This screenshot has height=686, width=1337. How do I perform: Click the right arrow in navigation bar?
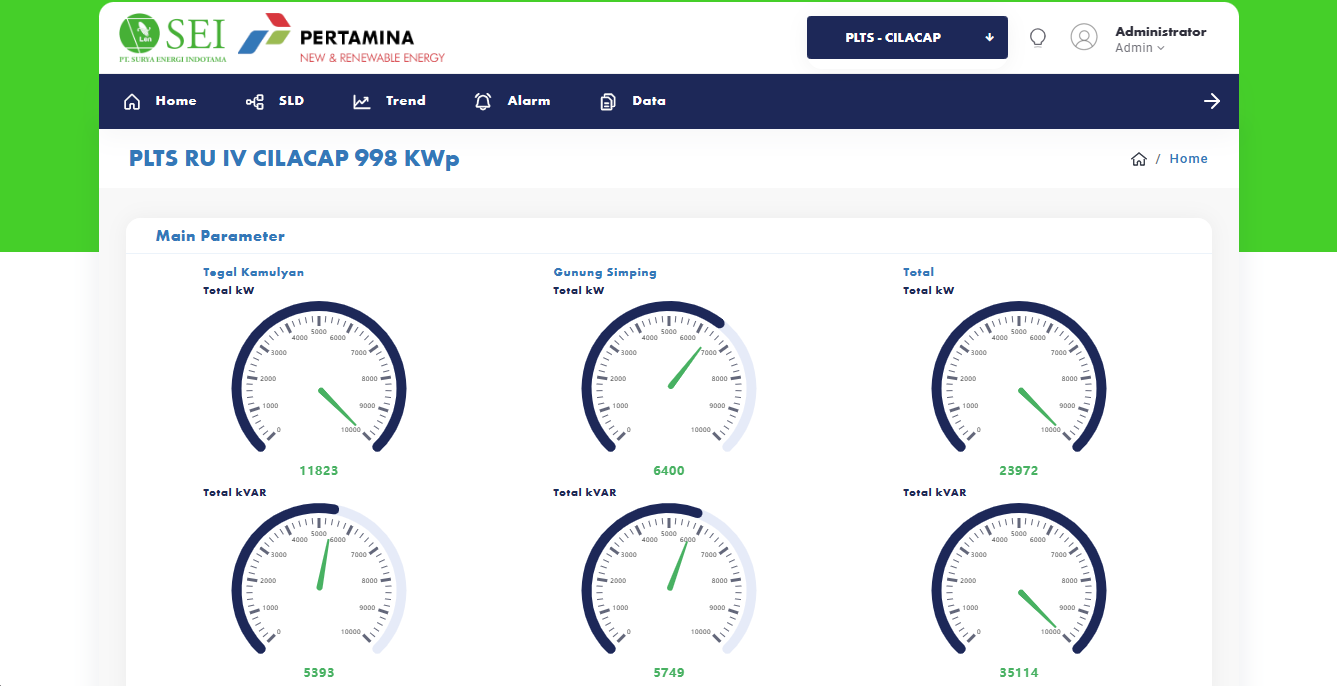[x=1212, y=101]
